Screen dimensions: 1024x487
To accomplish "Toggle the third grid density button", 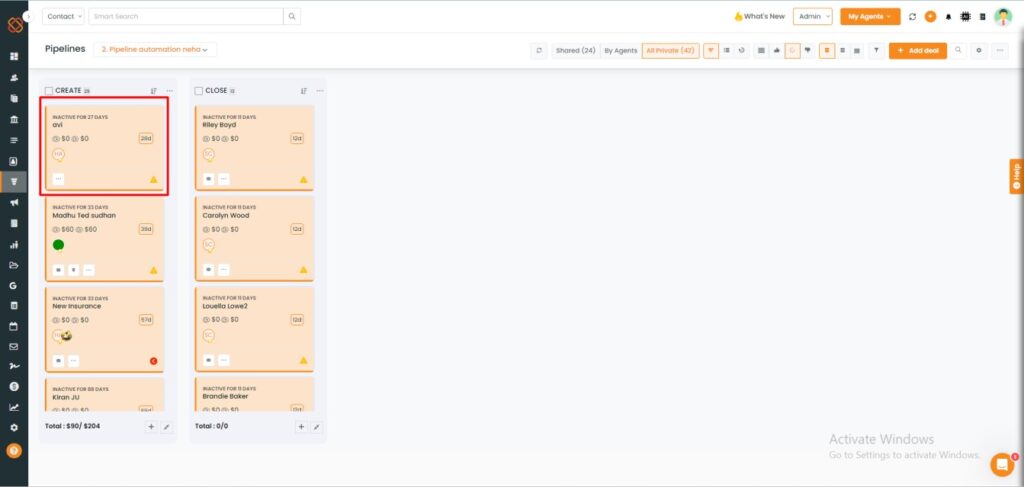I will pos(857,50).
